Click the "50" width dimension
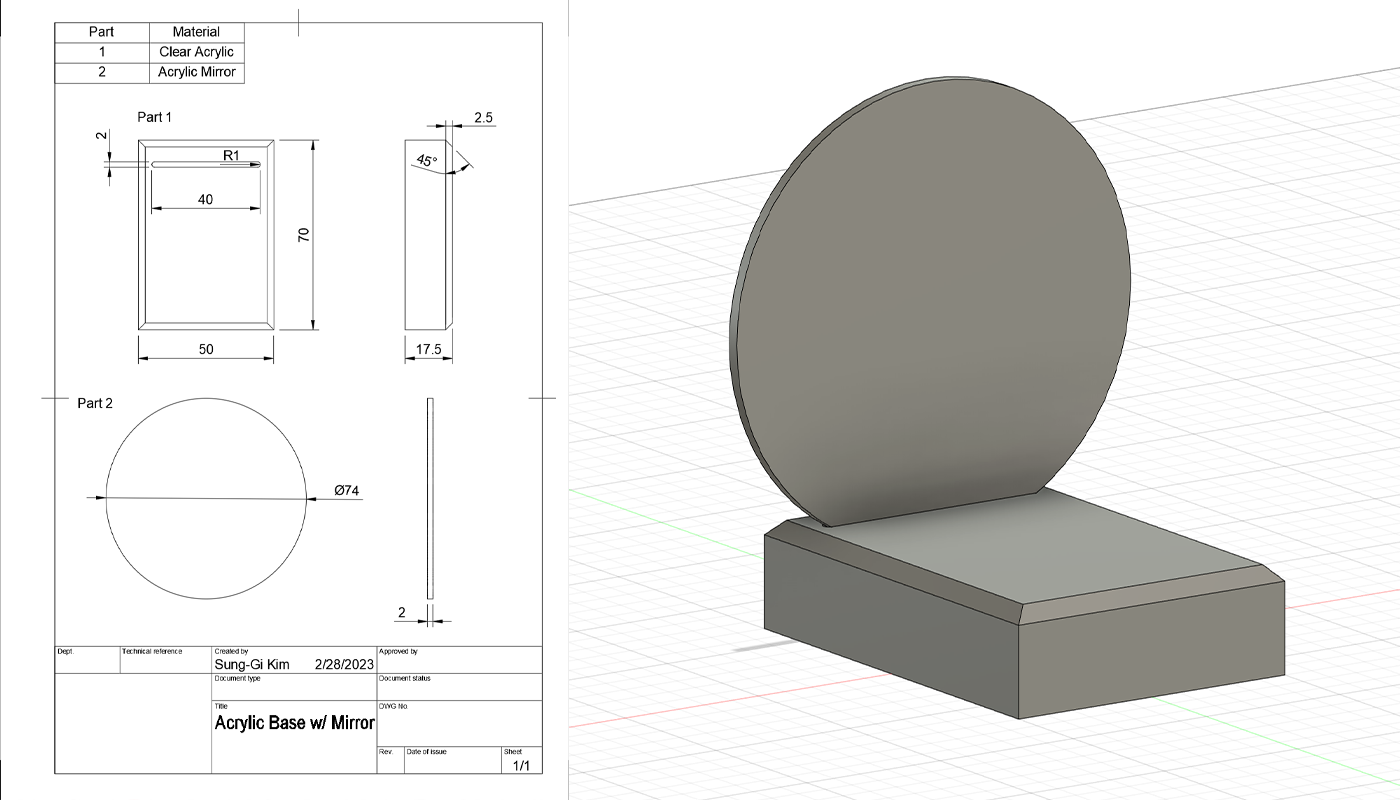 205,349
